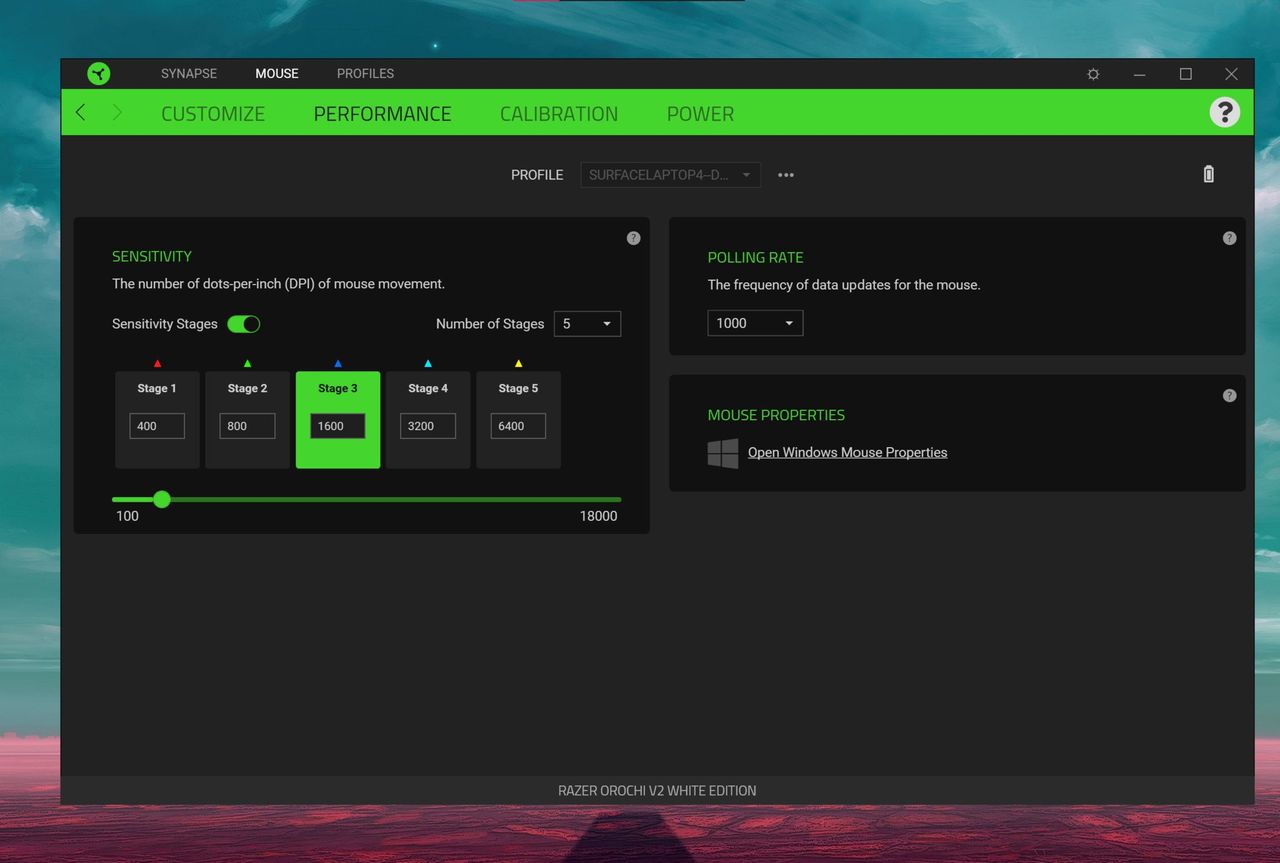Close the Razer Synapse window
Viewport: 1280px width, 863px height.
[1231, 74]
